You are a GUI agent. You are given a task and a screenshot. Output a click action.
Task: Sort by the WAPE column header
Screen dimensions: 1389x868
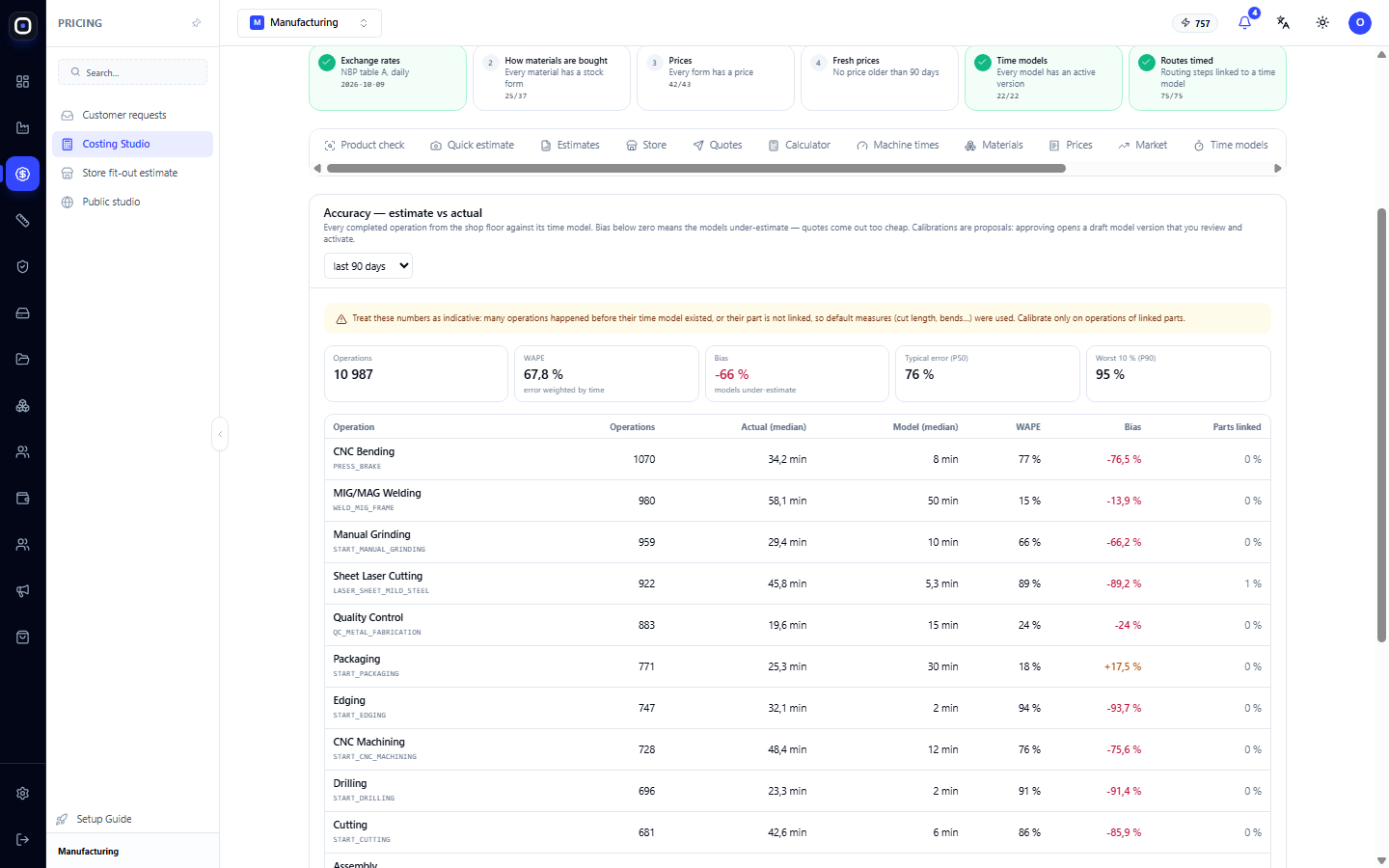pos(1028,426)
